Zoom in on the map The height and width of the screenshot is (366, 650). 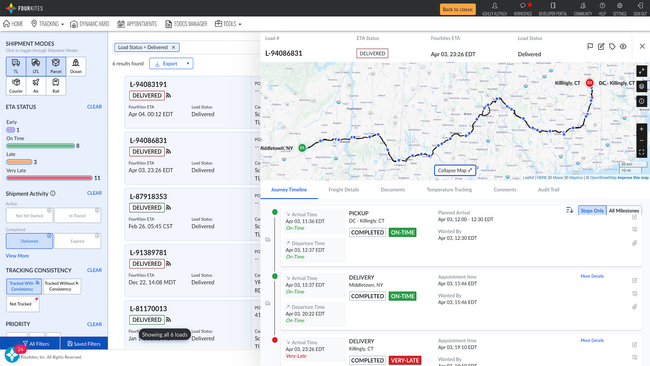(641, 129)
